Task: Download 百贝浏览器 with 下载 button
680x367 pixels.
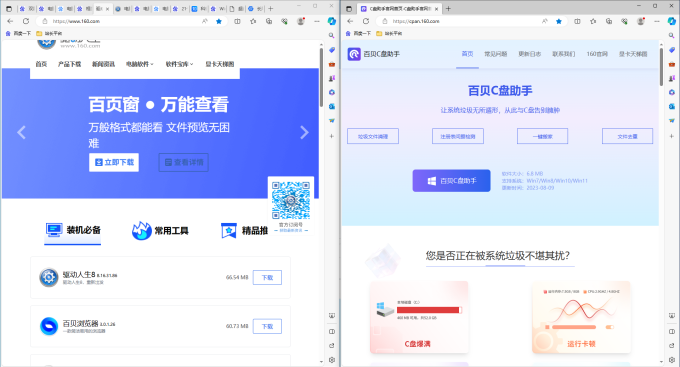Action: coord(267,326)
